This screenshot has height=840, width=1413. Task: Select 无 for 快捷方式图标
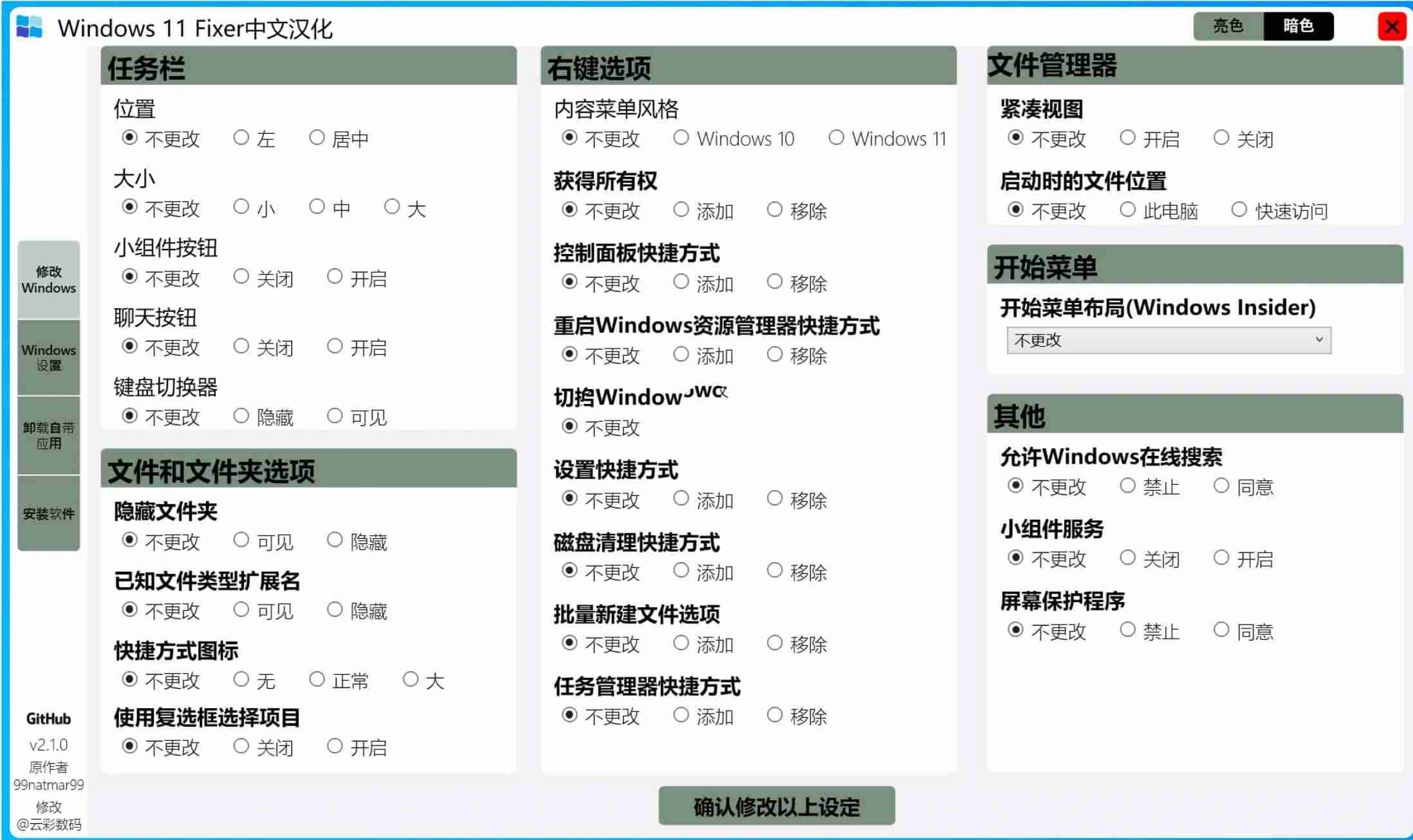click(254, 680)
